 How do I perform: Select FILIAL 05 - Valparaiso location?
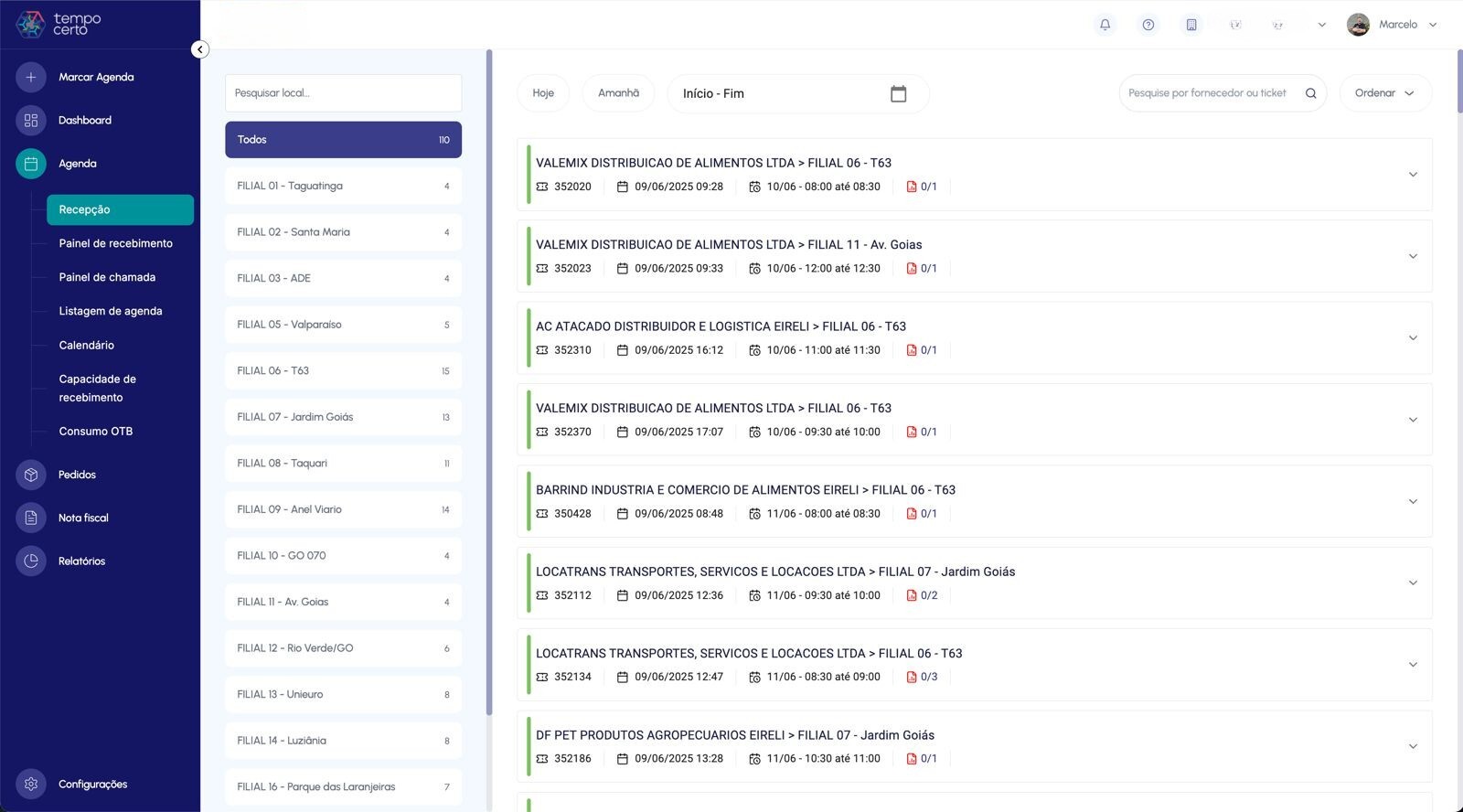pyautogui.click(x=343, y=325)
